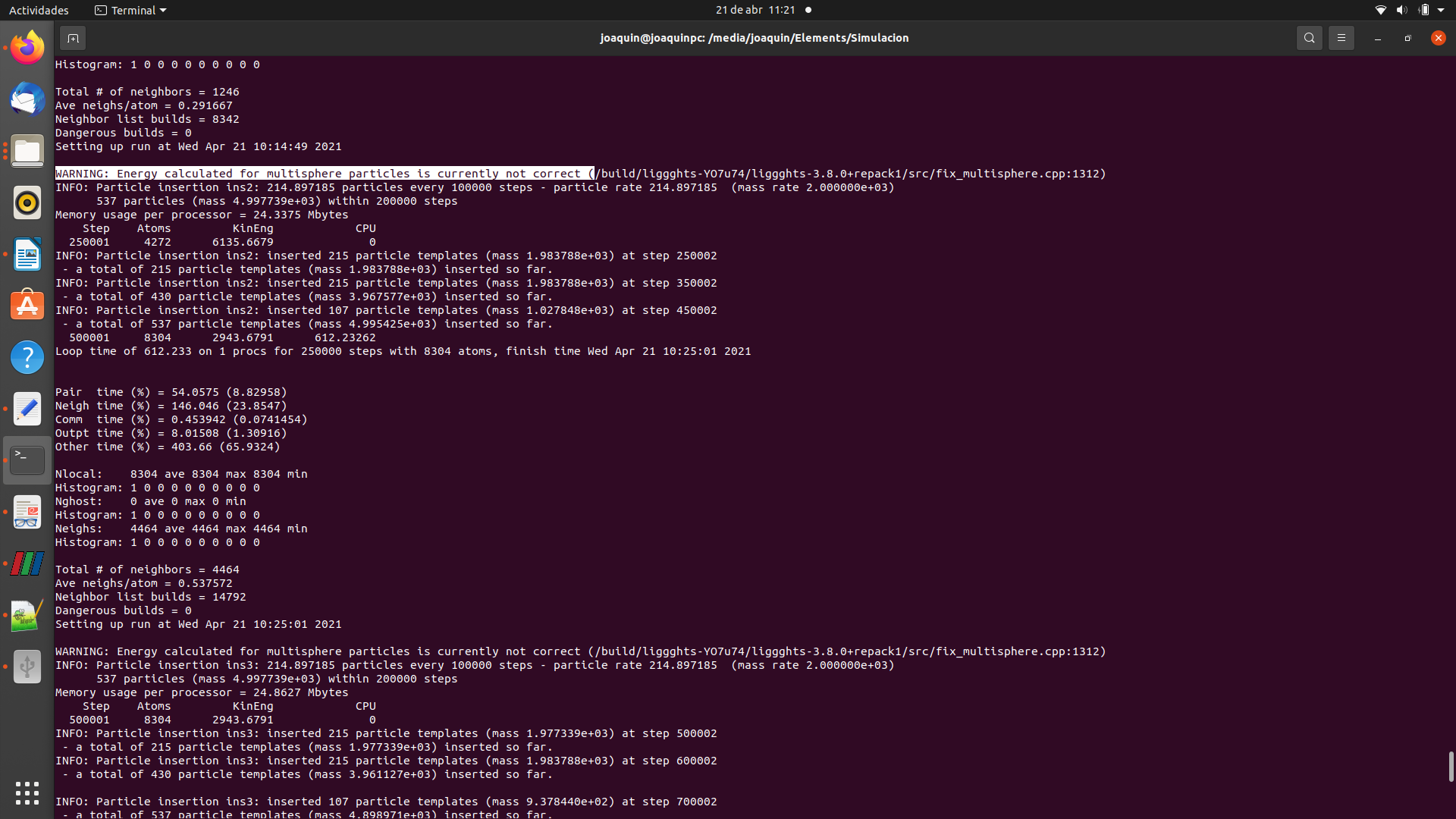Click 'Loop time of 612.233' line
Screen dimensions: 1456x819
[x=403, y=351]
